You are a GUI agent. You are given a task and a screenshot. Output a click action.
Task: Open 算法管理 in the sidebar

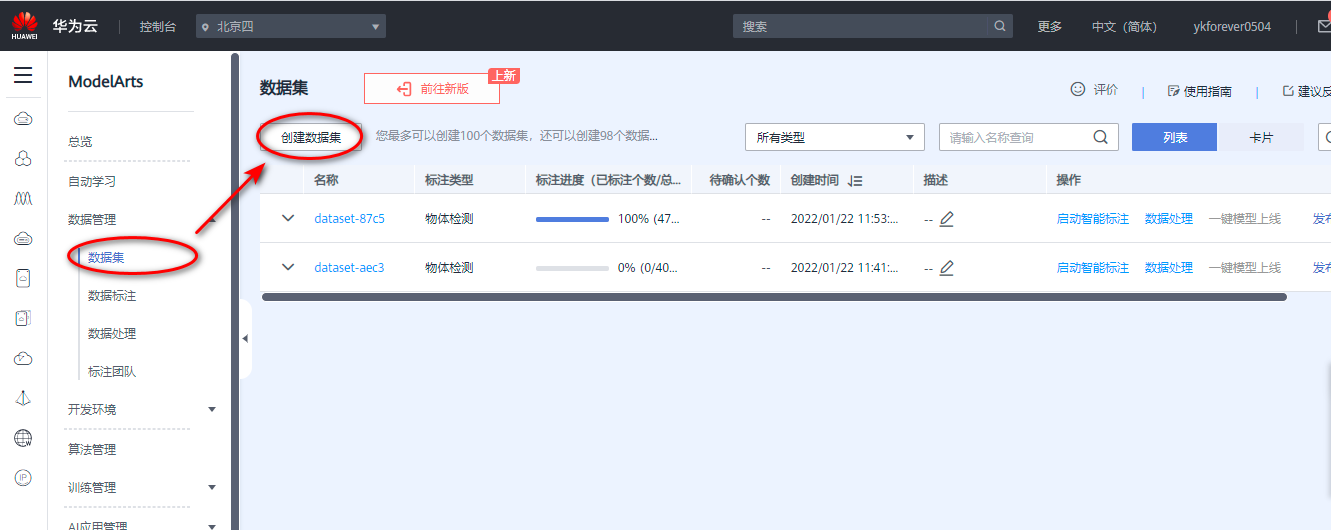[92, 449]
